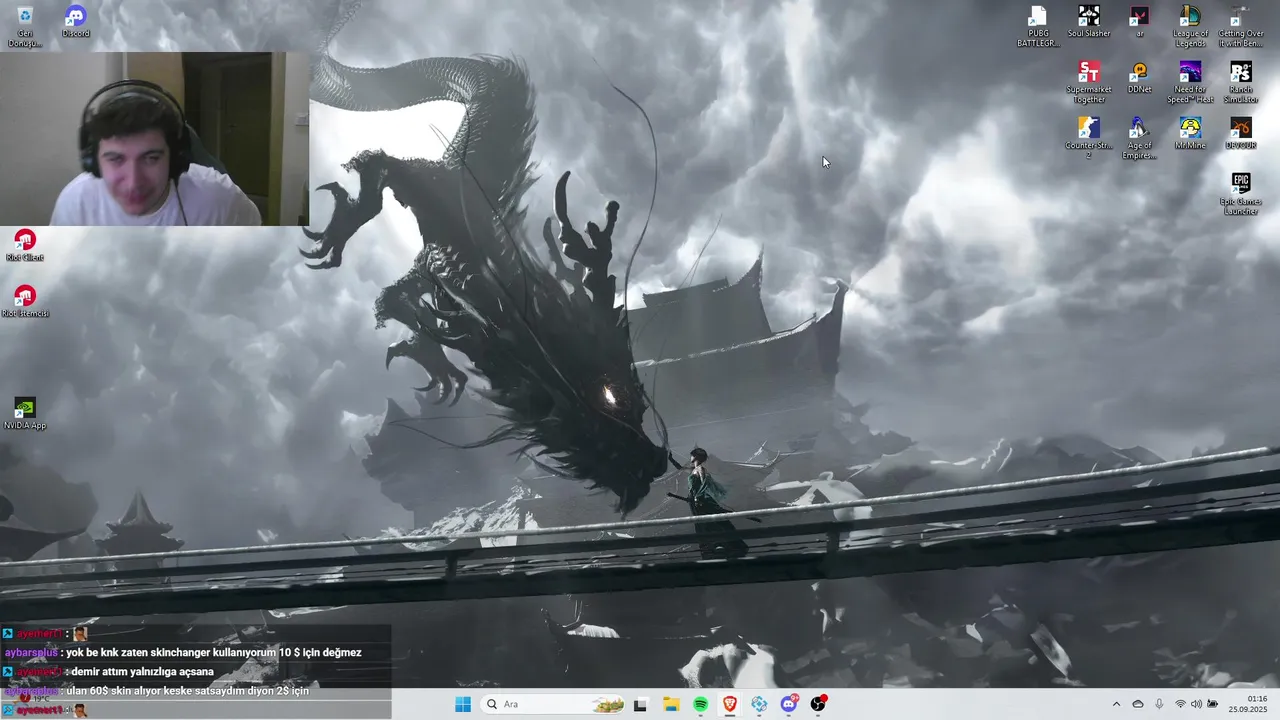Open File Explorer from the taskbar

tap(671, 704)
